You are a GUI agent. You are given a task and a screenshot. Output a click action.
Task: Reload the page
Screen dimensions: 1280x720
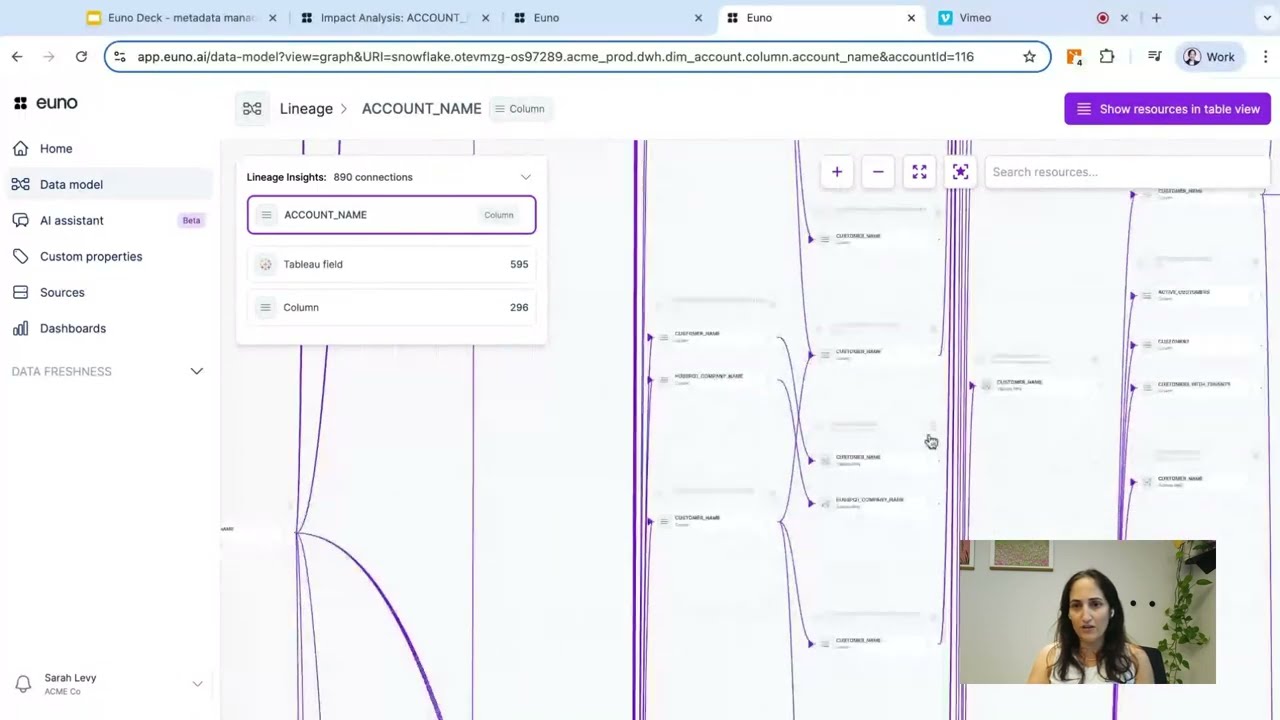[81, 57]
